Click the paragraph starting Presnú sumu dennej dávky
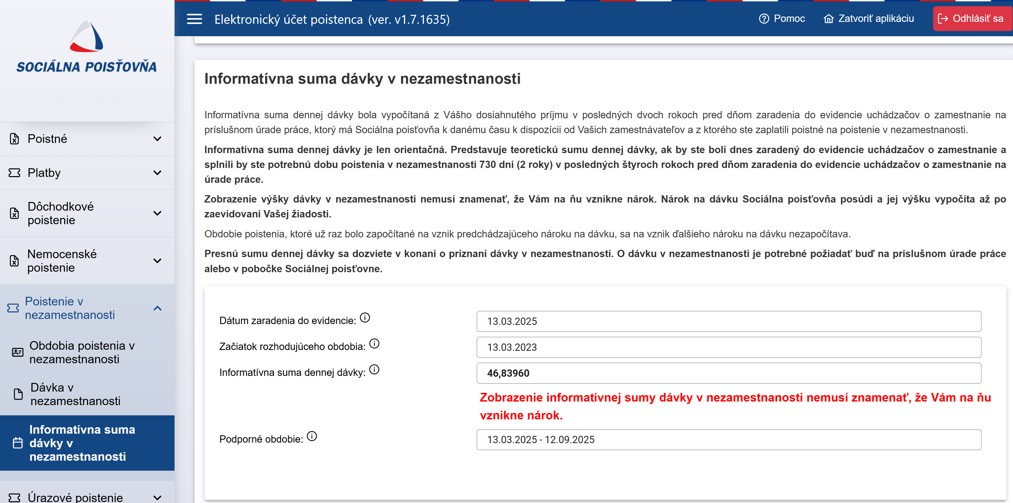This screenshot has width=1013, height=503. [x=605, y=262]
